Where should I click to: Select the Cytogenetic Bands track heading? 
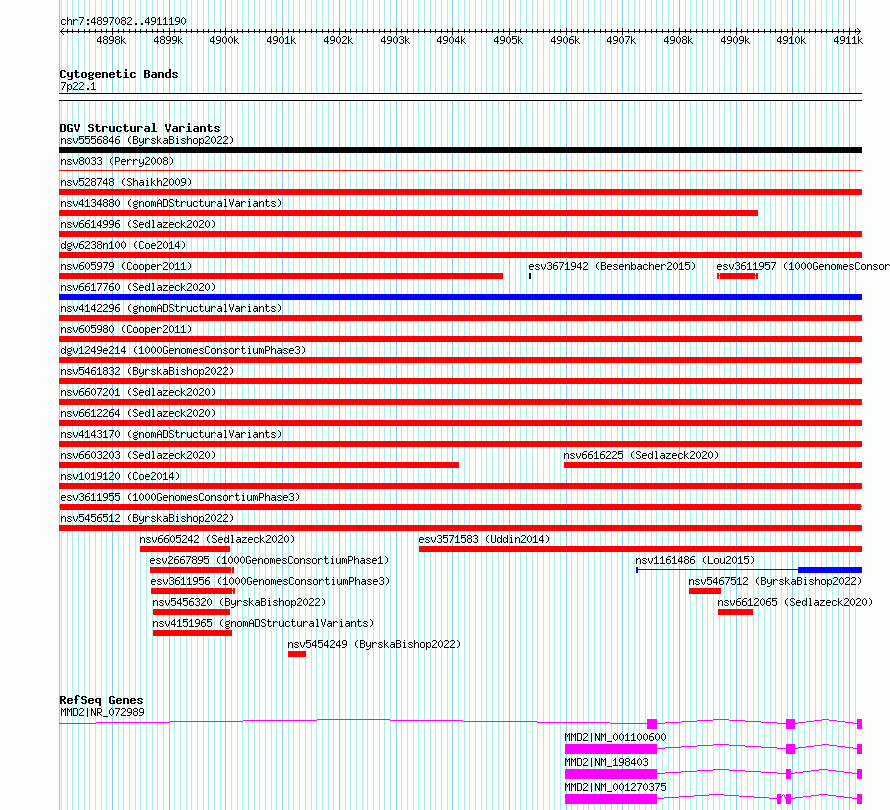[x=118, y=74]
